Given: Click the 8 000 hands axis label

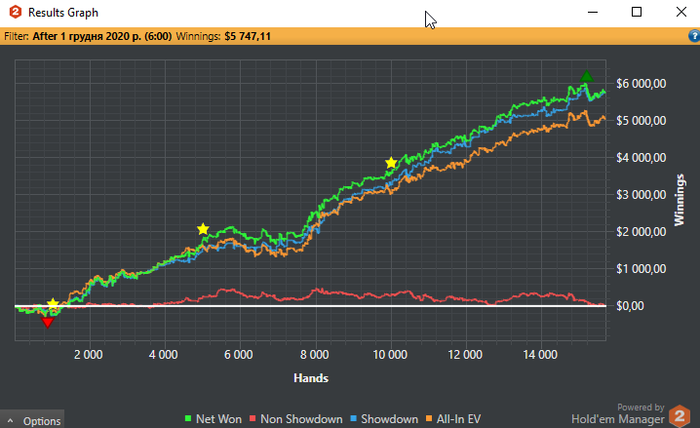Looking at the screenshot, I should click(314, 355).
